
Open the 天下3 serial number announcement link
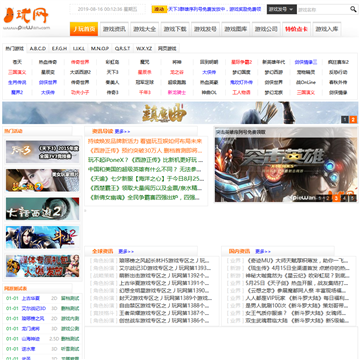pyautogui.click(x=214, y=9)
